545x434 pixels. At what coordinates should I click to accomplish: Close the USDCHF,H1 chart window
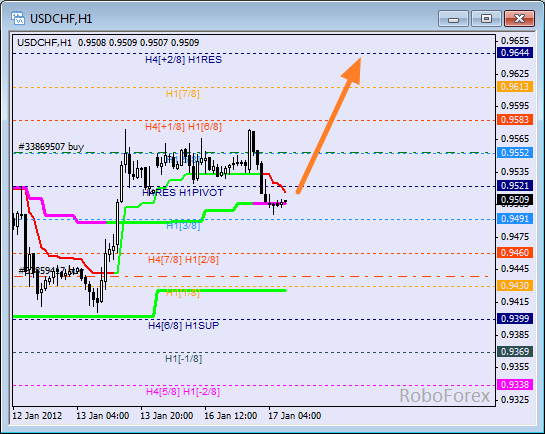tap(519, 18)
